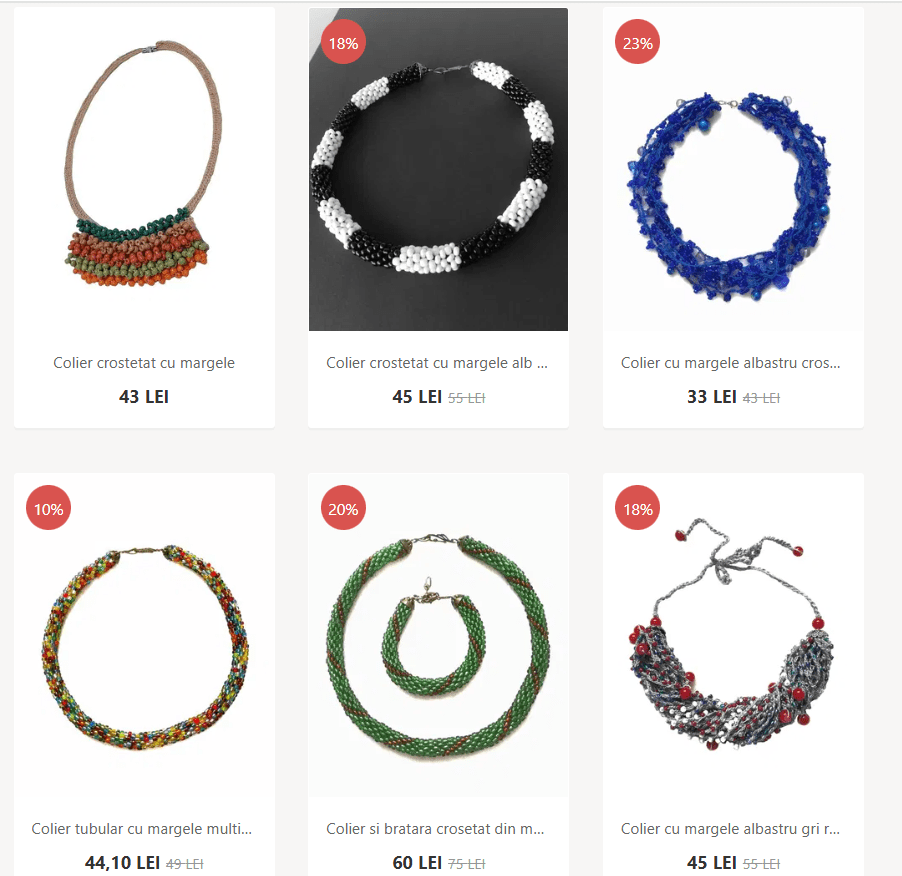Open the blue crocheted bead necklace image
902x876 pixels.
pos(733,169)
